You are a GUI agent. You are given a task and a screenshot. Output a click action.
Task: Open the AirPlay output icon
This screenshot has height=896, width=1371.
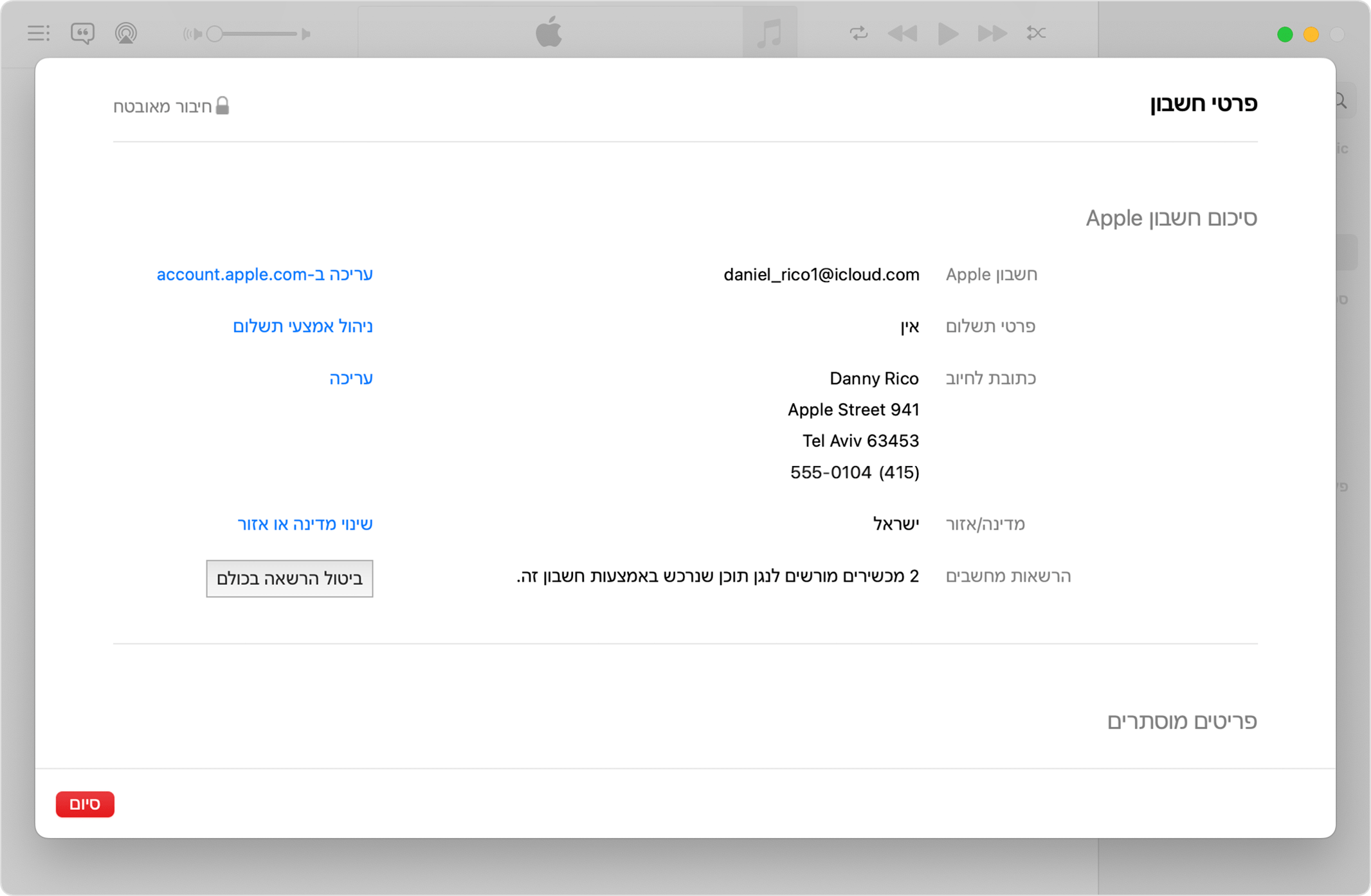(126, 33)
